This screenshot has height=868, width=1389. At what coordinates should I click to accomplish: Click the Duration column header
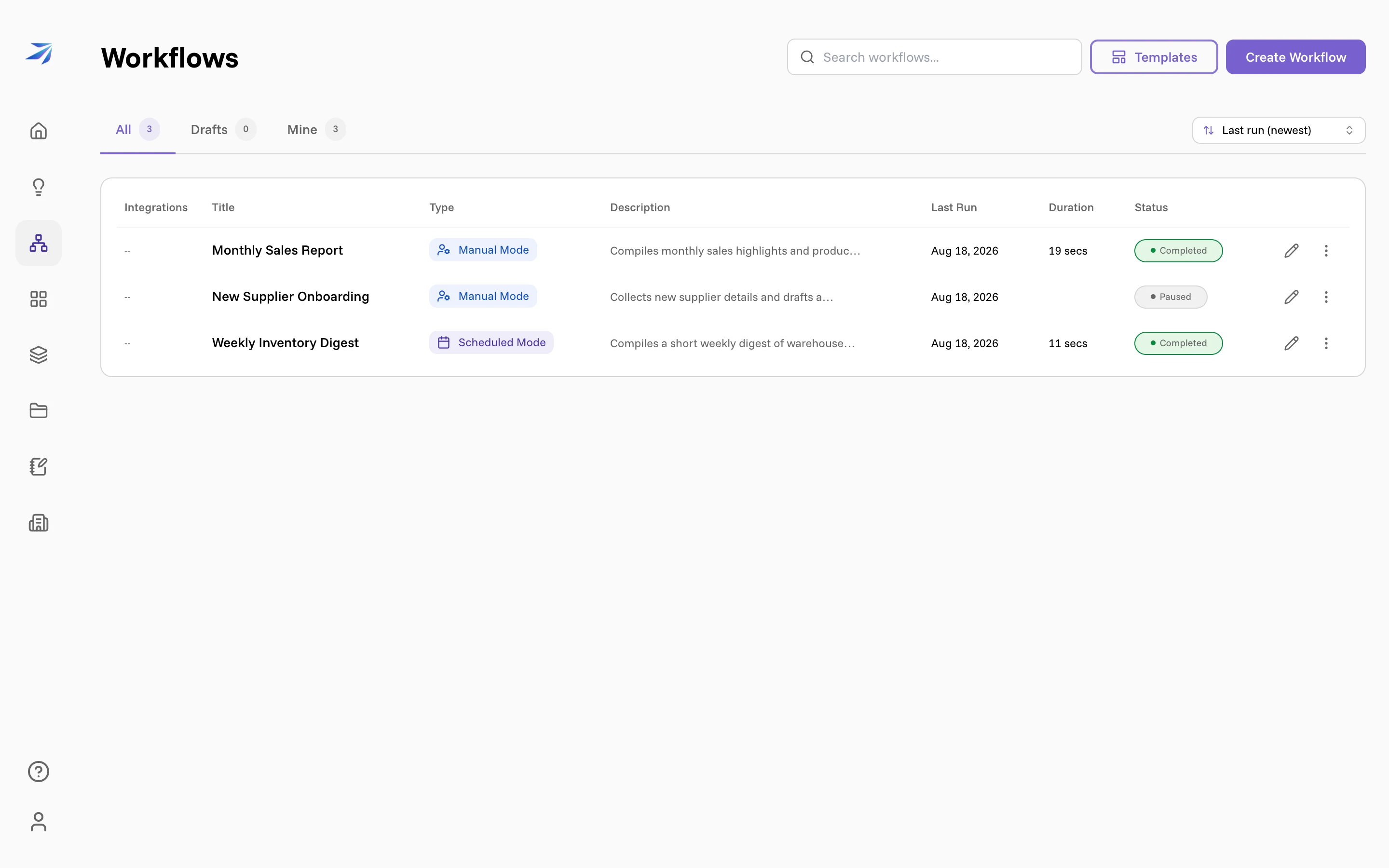coord(1071,207)
